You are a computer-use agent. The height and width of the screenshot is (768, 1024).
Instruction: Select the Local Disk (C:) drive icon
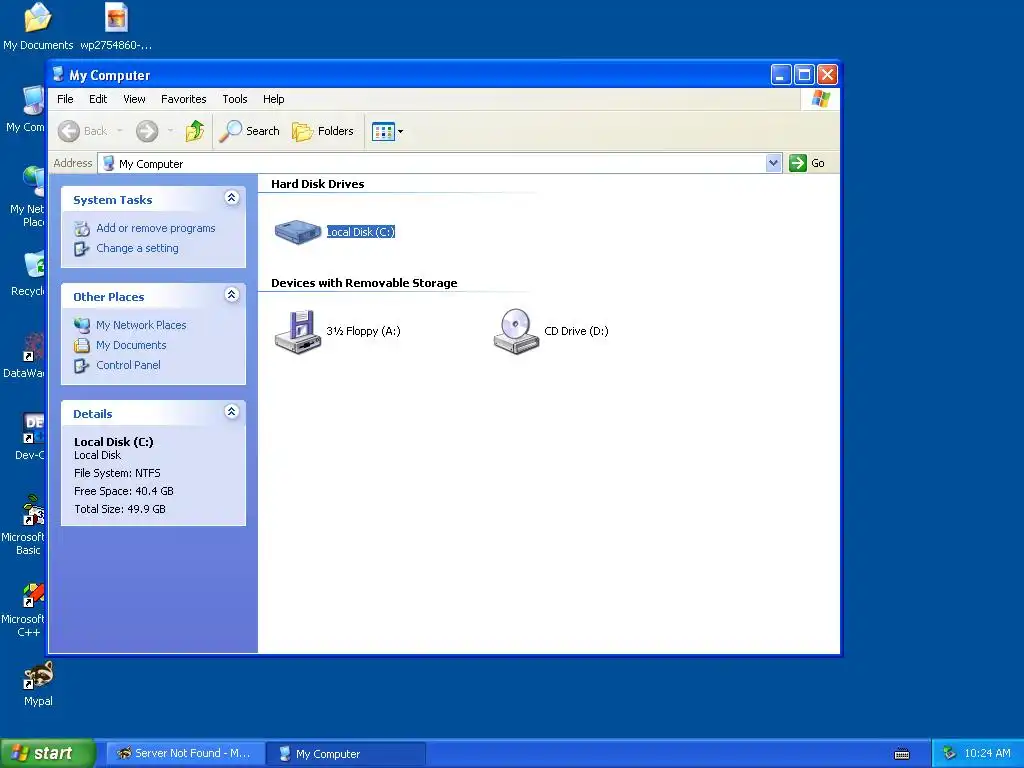pos(297,232)
